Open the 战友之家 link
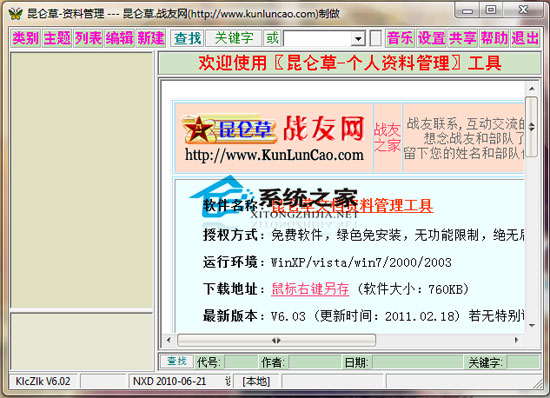The width and height of the screenshot is (550, 398). (387, 137)
